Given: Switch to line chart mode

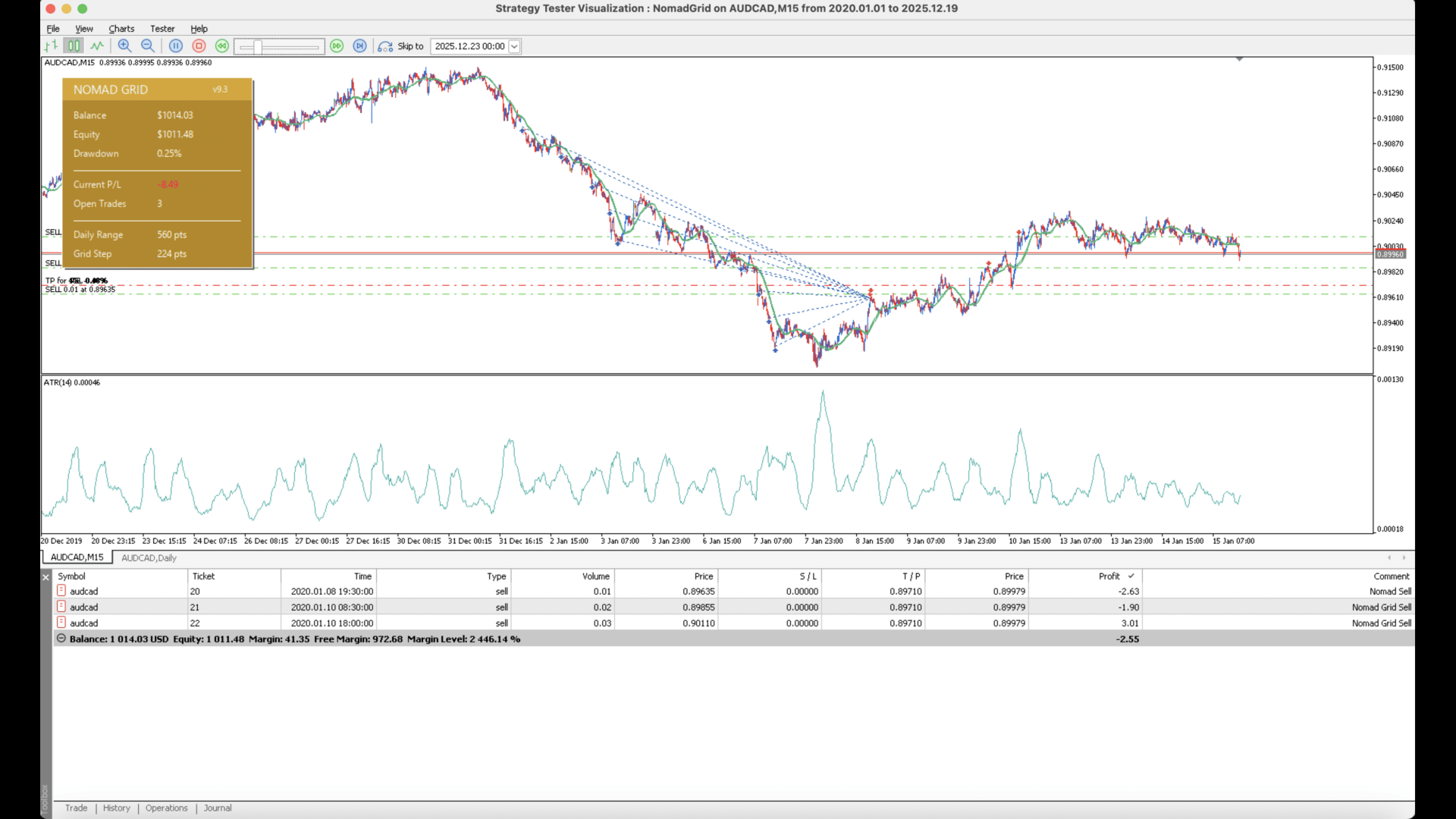Looking at the screenshot, I should [x=97, y=46].
